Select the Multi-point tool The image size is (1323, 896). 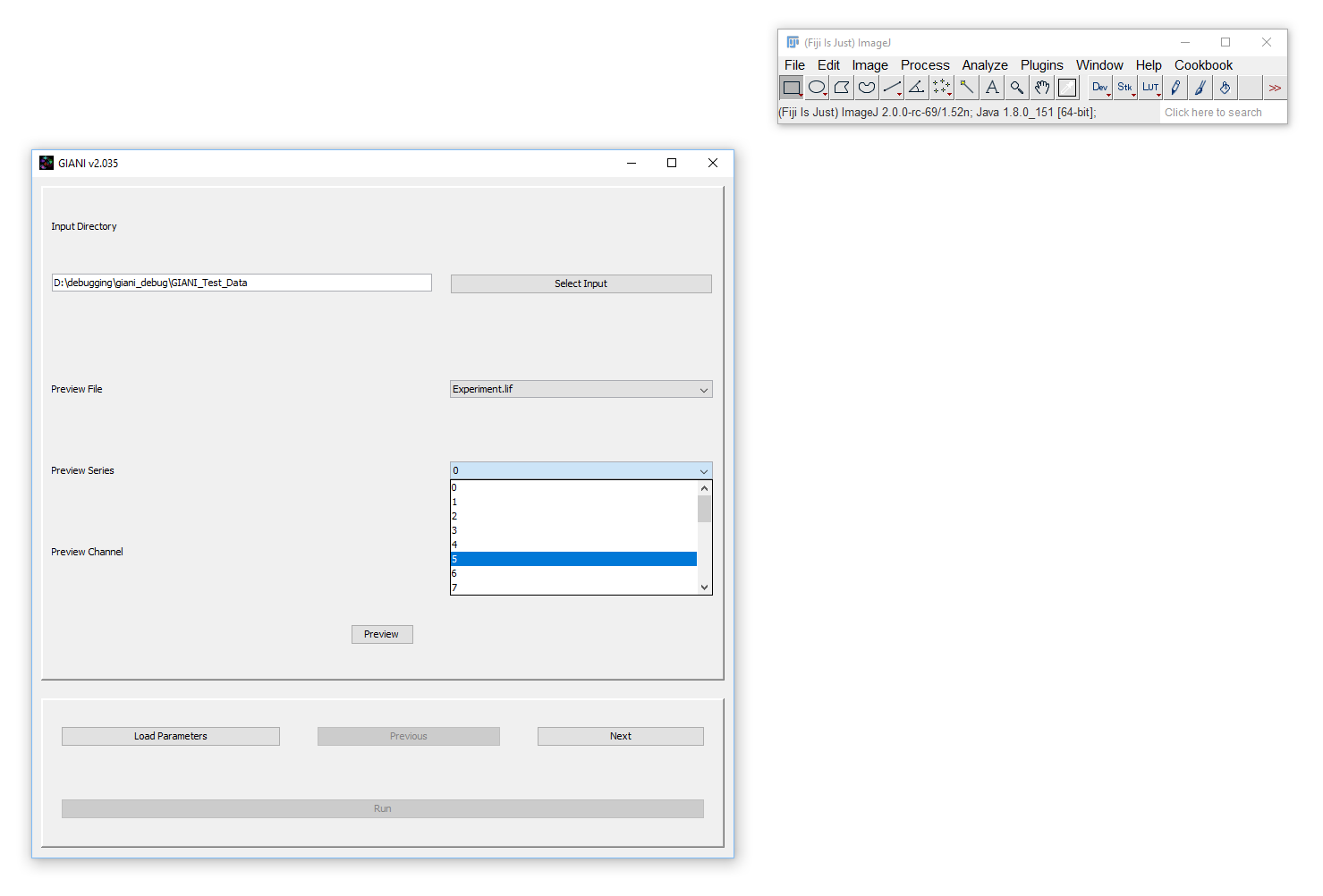942,88
